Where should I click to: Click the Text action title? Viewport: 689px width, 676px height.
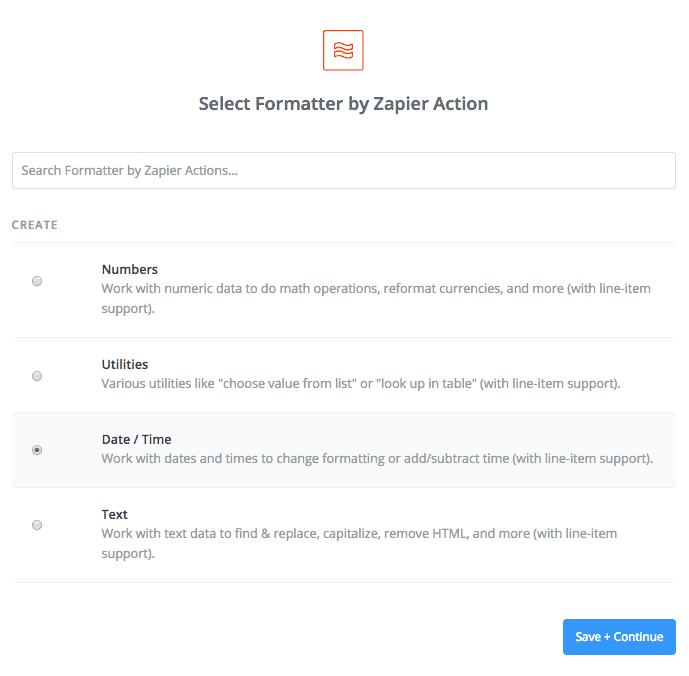[x=115, y=515]
